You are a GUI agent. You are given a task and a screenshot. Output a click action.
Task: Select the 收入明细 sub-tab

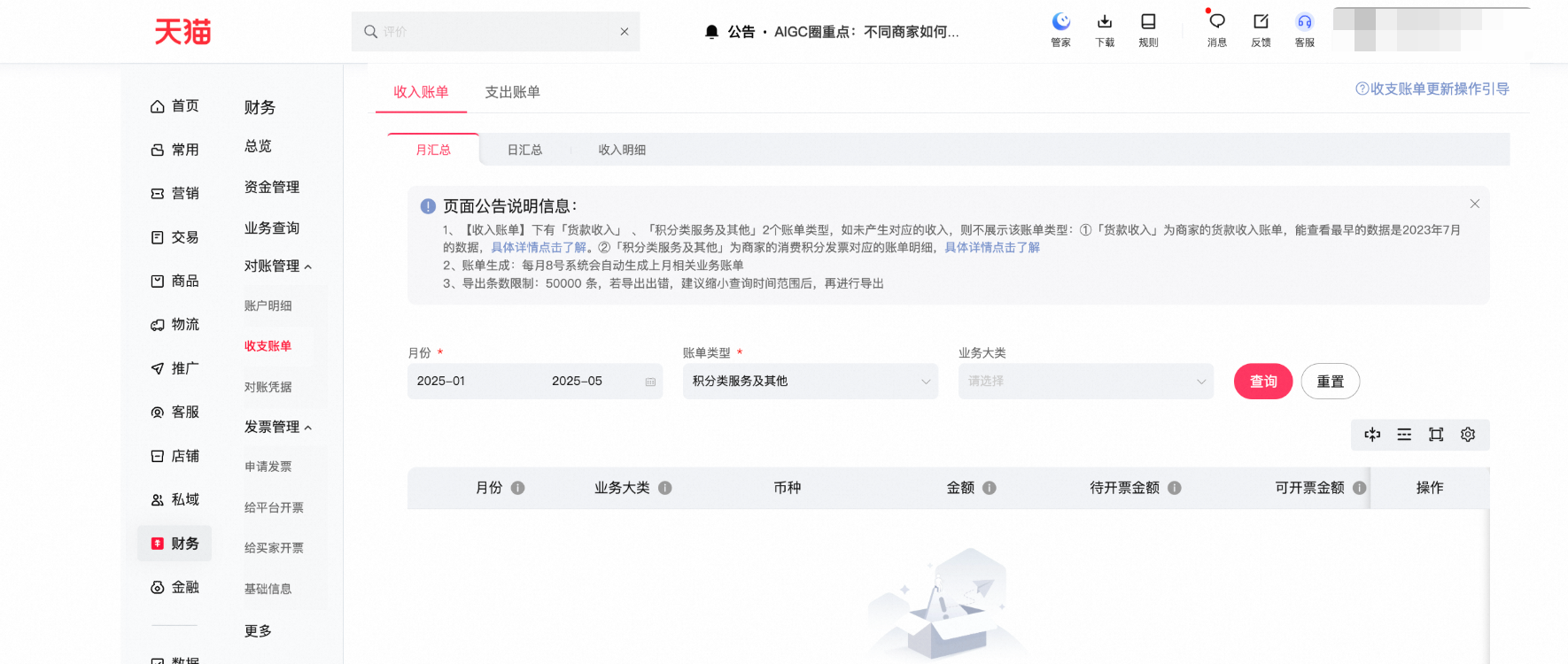point(622,150)
